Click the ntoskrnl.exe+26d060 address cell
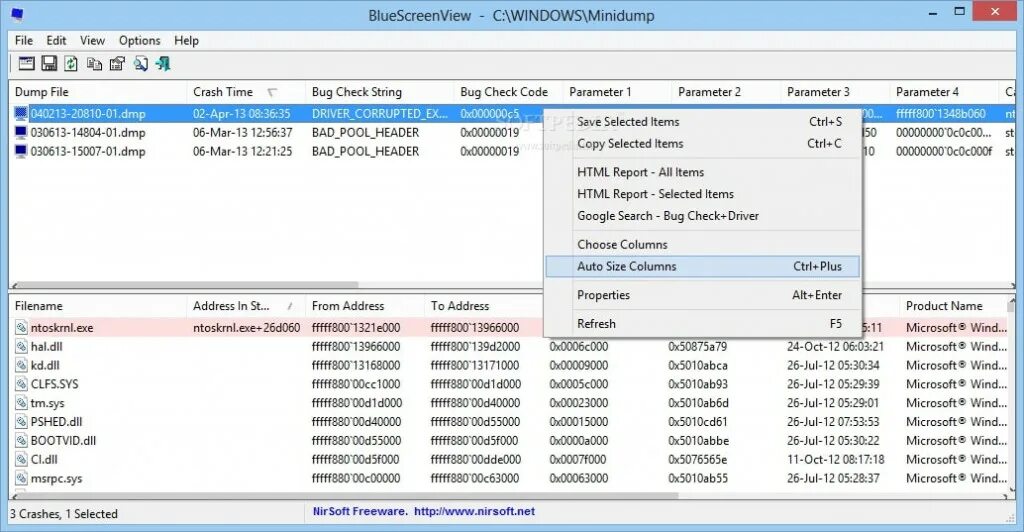This screenshot has width=1024, height=532. (246, 328)
